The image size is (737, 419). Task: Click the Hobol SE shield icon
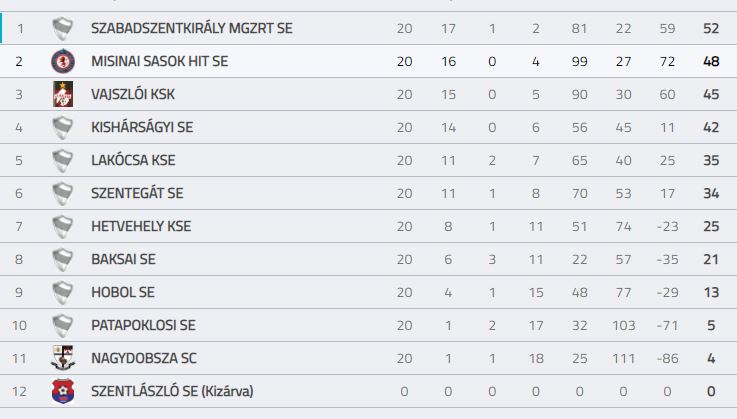(x=63, y=293)
